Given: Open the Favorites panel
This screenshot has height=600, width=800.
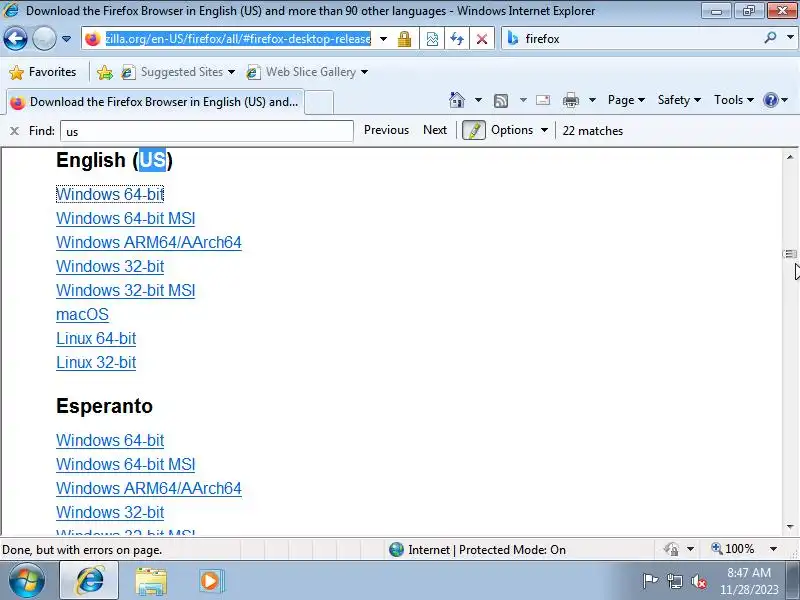Looking at the screenshot, I should (x=43, y=72).
